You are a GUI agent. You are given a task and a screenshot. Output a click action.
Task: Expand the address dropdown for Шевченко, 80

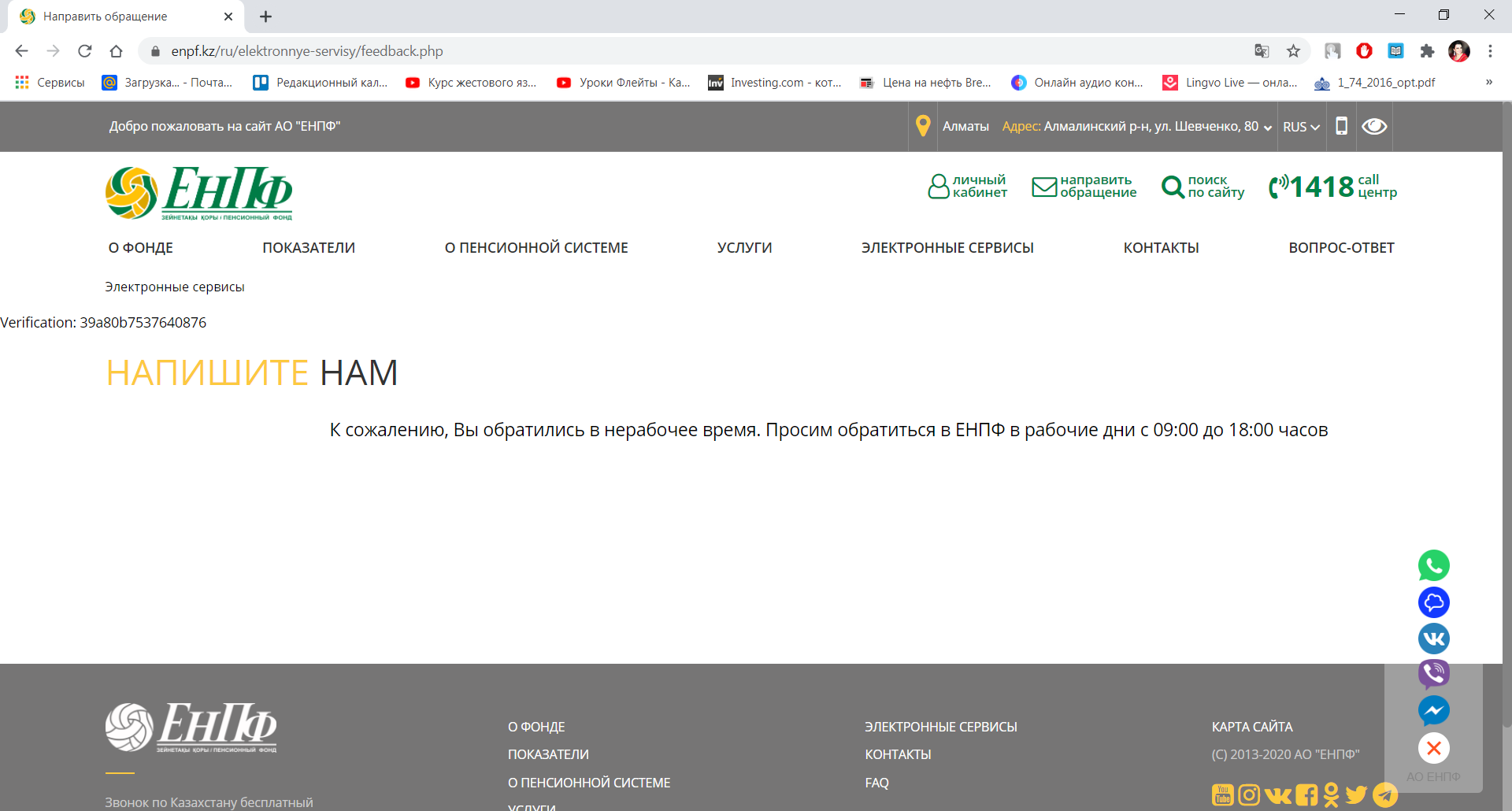tap(1267, 128)
